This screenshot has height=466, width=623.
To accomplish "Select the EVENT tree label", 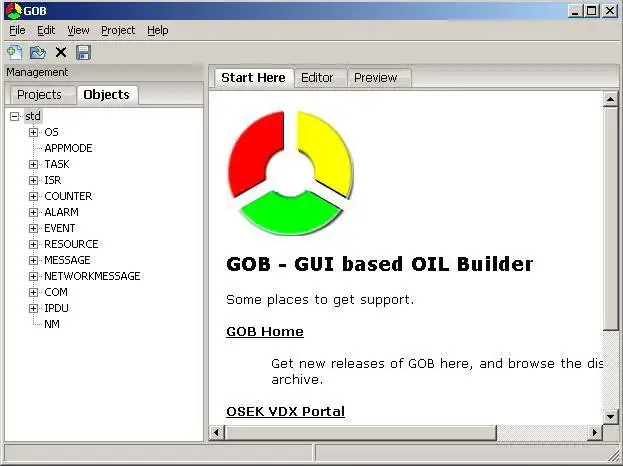I will (60, 228).
